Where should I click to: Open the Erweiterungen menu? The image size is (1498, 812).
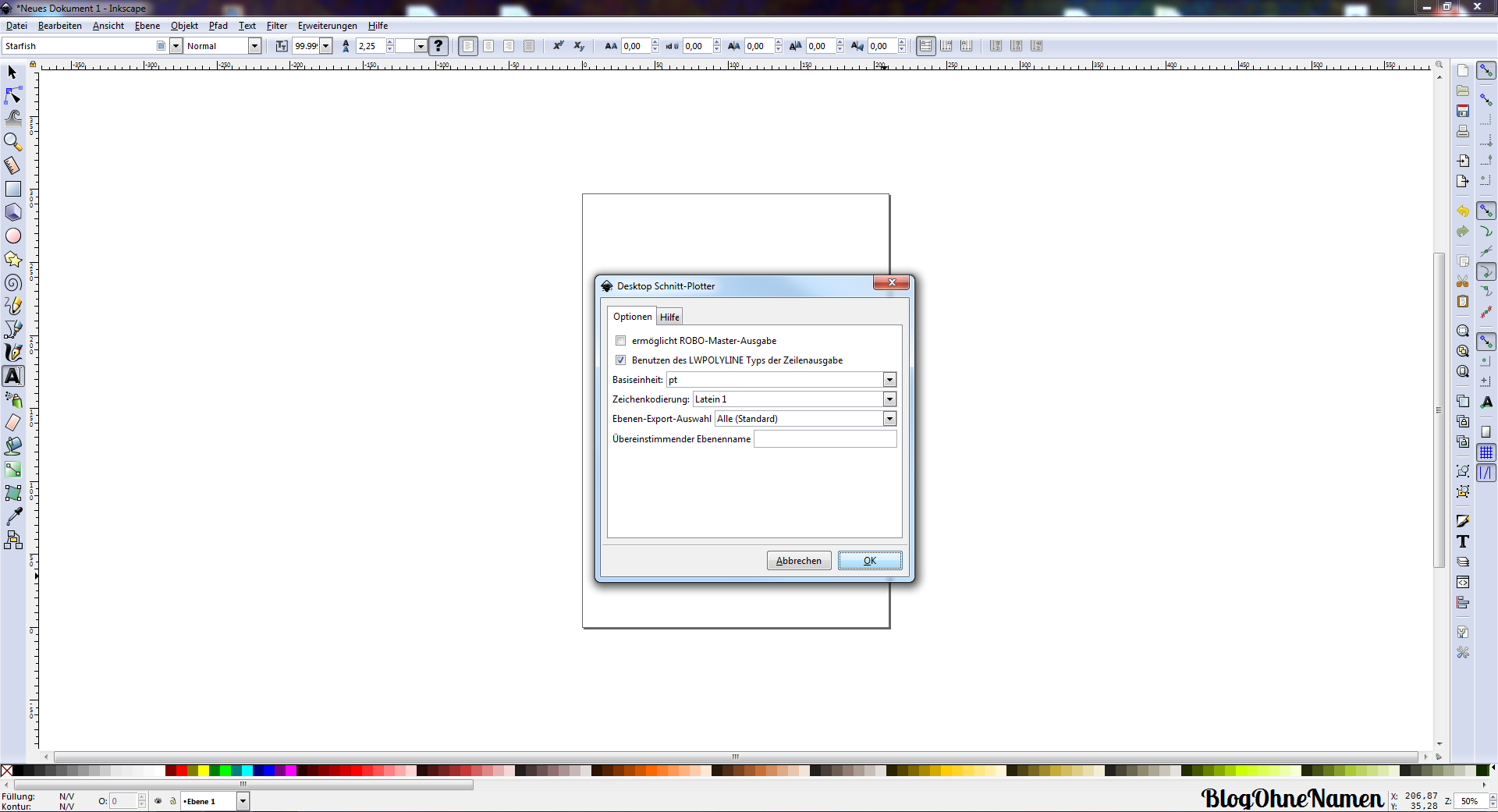(x=327, y=26)
